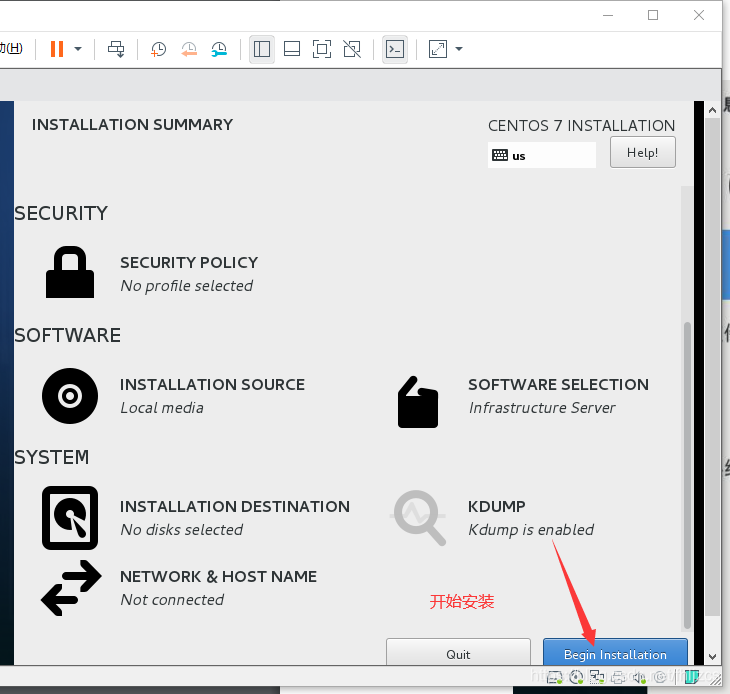Click the outer scrollbar down arrow
Screen dimensions: 730x694
click(x=712, y=657)
